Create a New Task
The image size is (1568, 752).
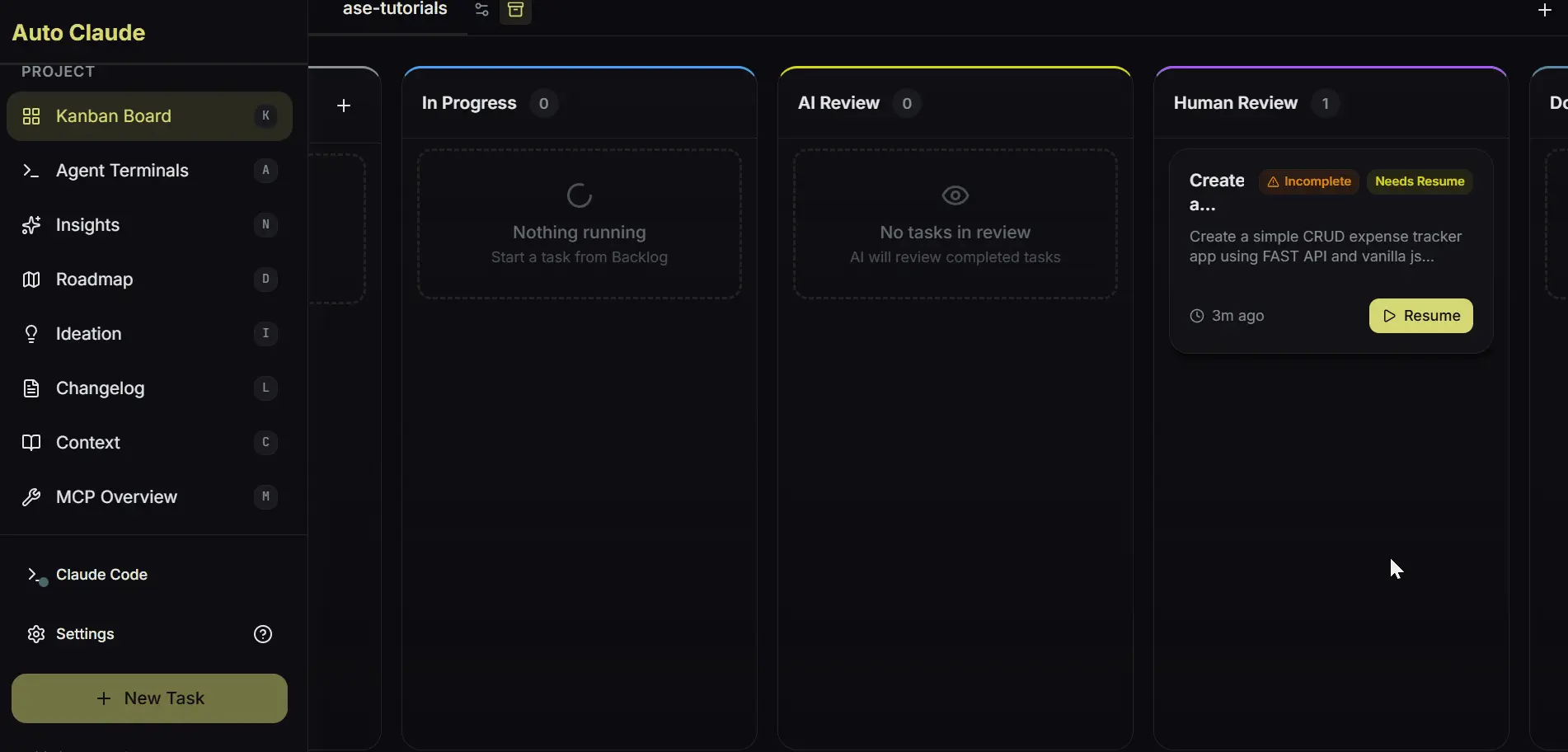click(149, 698)
